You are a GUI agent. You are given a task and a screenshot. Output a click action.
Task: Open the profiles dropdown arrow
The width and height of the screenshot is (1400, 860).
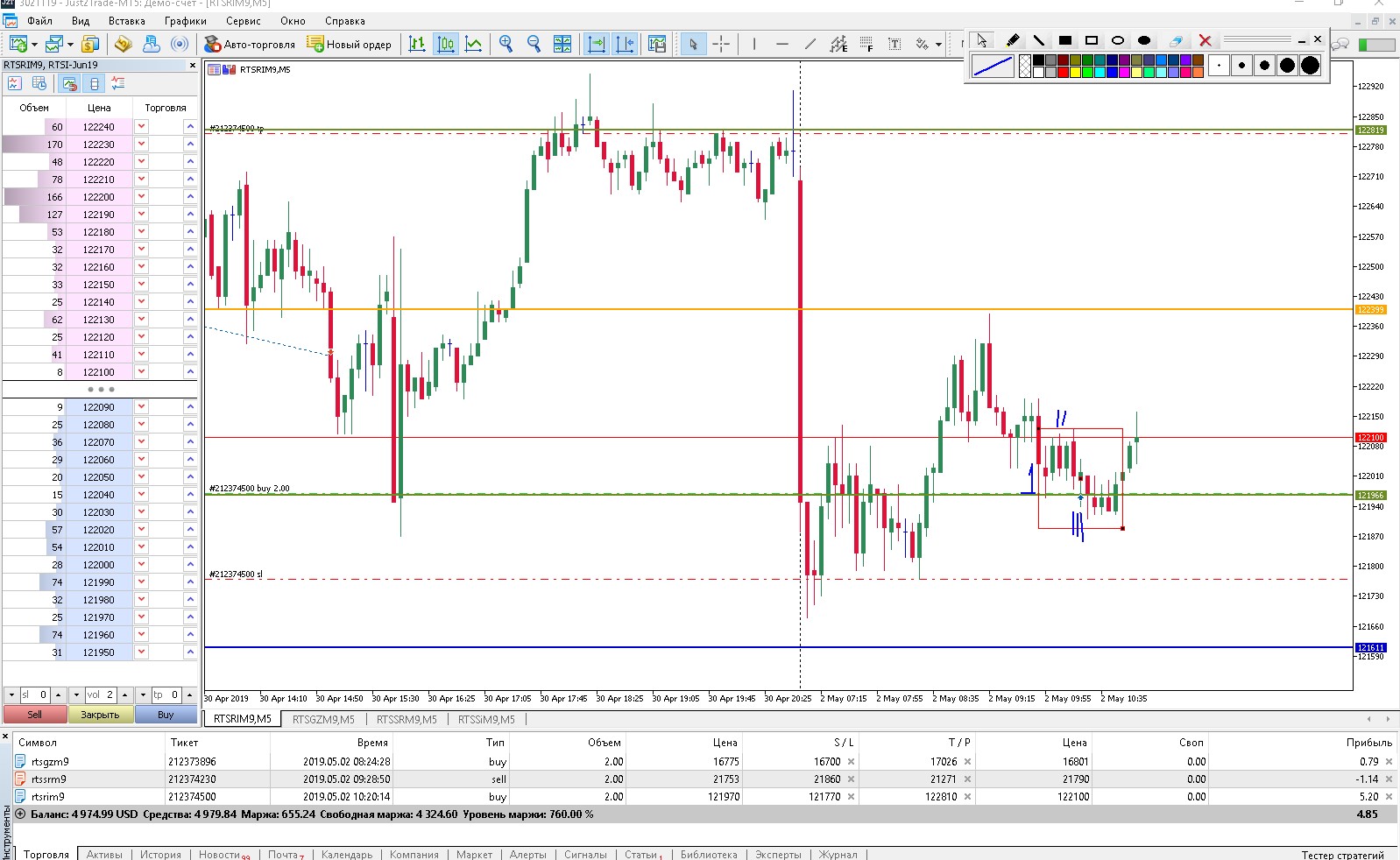70,45
